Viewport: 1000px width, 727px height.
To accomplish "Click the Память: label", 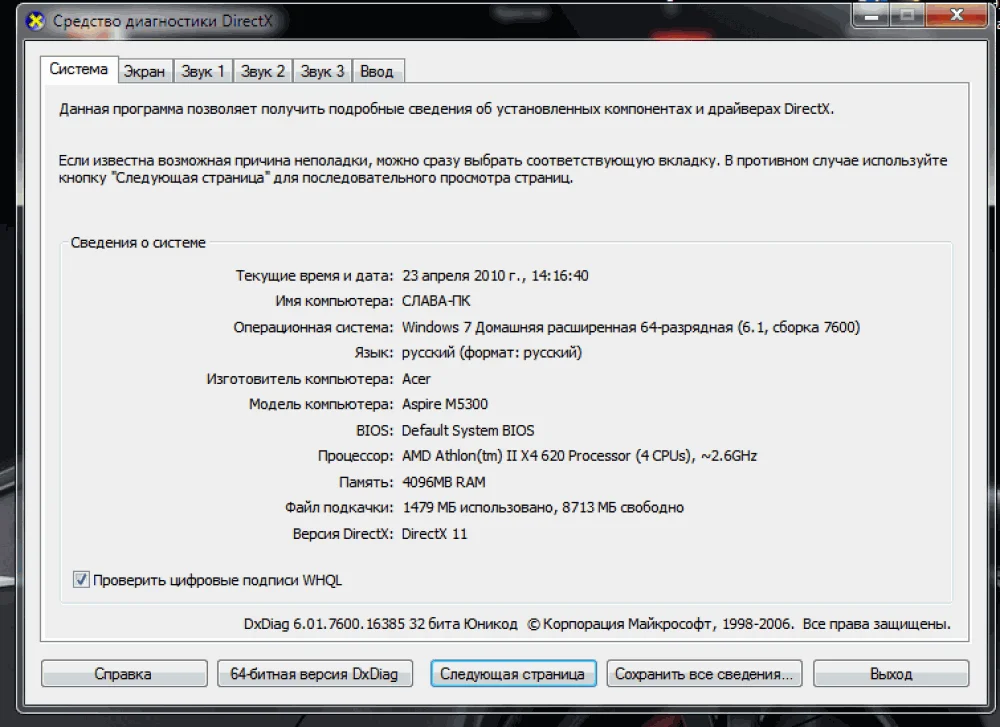I will point(366,482).
